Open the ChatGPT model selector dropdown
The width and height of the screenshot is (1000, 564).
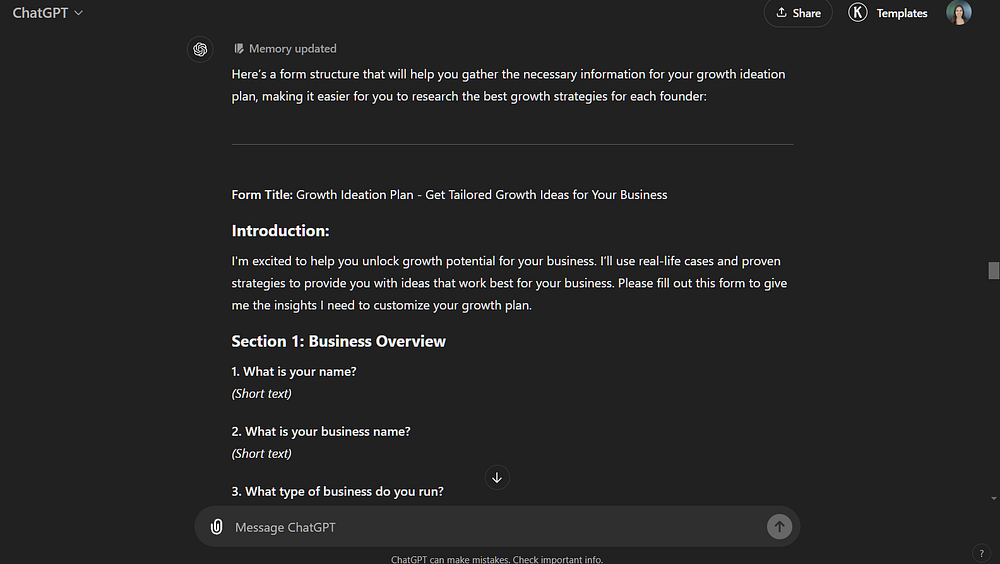(x=48, y=13)
